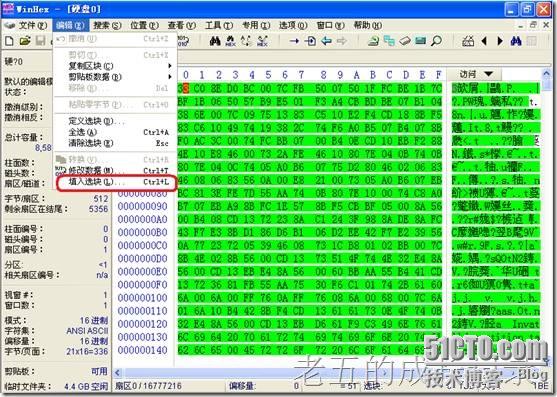Click offset row 000000100

tap(142, 298)
